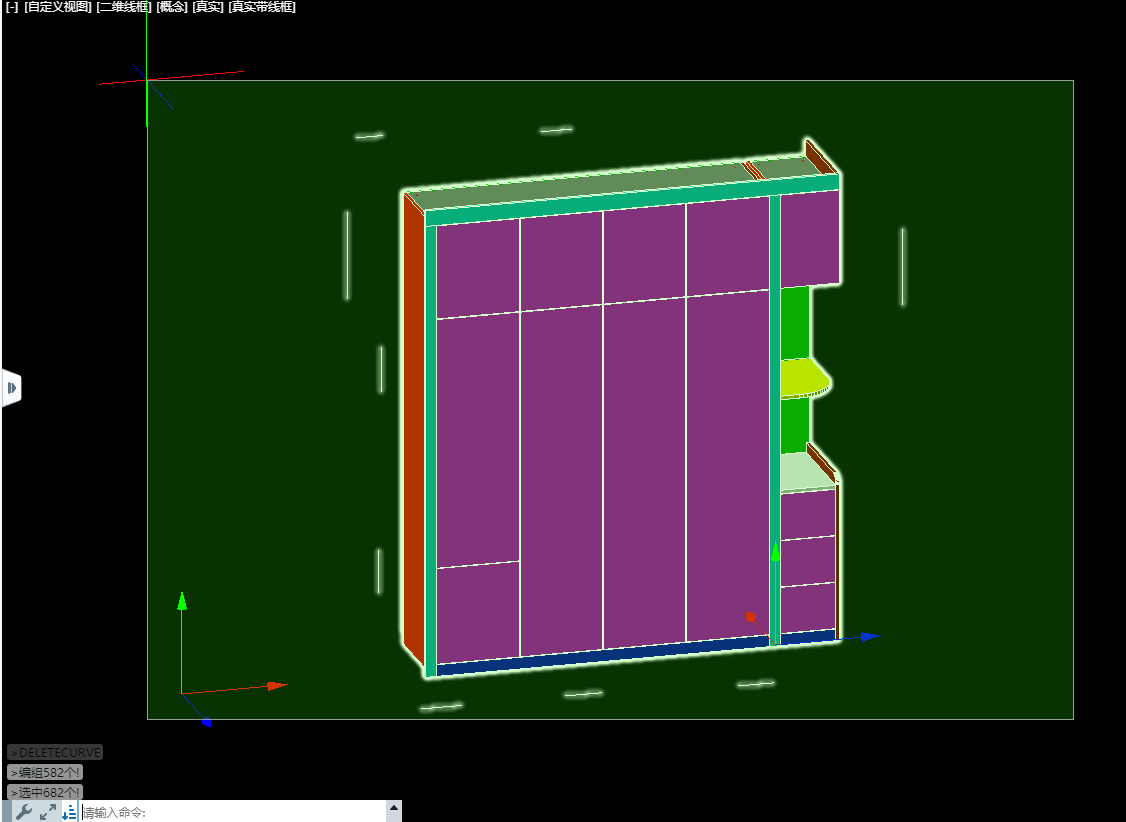
Task: Click the blue axis arrow of move gizmo
Action: 868,636
